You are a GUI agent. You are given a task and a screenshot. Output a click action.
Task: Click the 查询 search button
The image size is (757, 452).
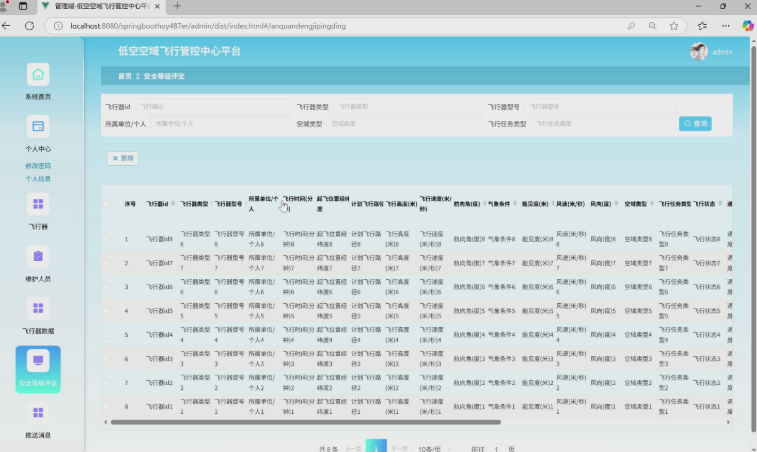[695, 124]
